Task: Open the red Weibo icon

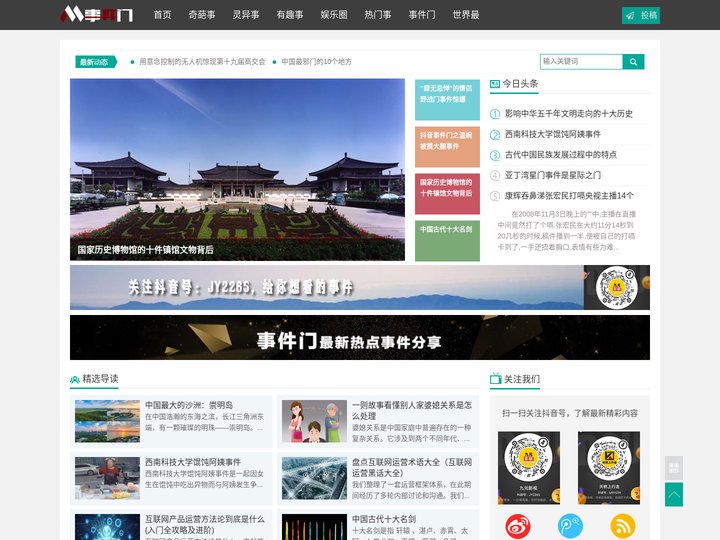Action: 518,526
